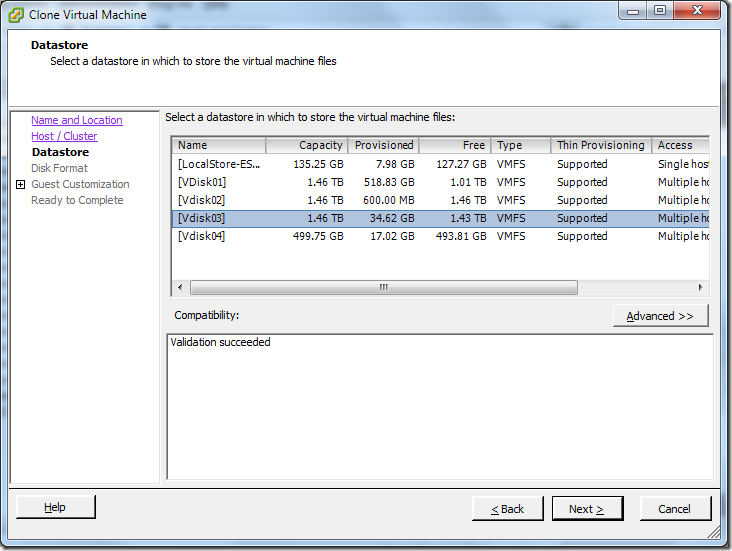Screen dimensions: 732x551
Task: Click the 1.01 TB free value
Action: click(468, 182)
